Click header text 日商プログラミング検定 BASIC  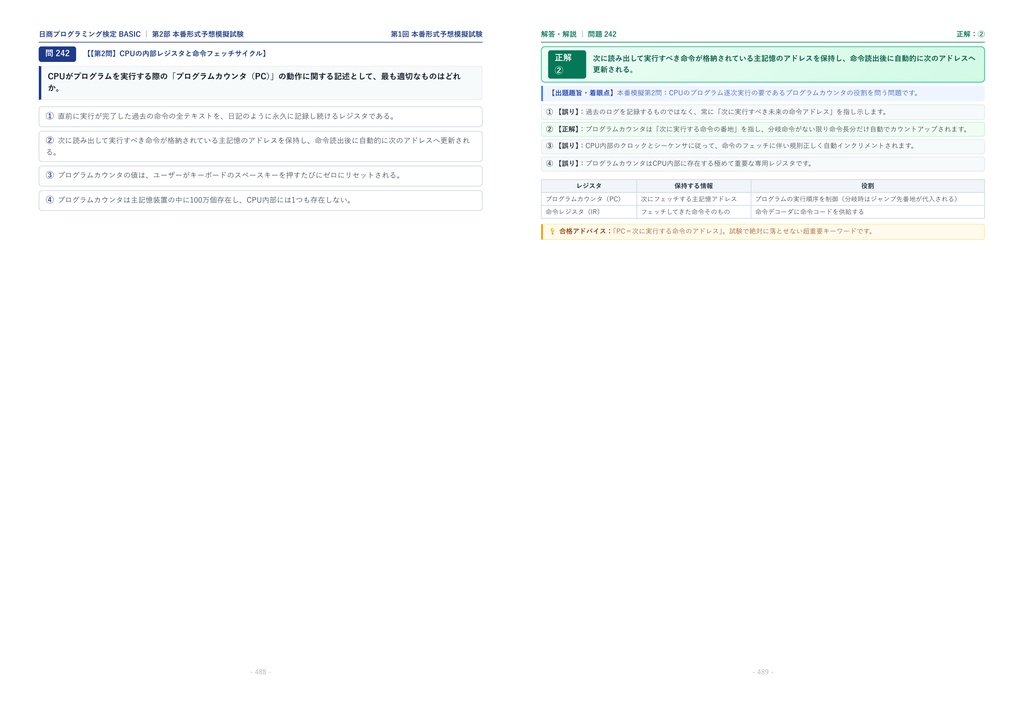pos(89,34)
